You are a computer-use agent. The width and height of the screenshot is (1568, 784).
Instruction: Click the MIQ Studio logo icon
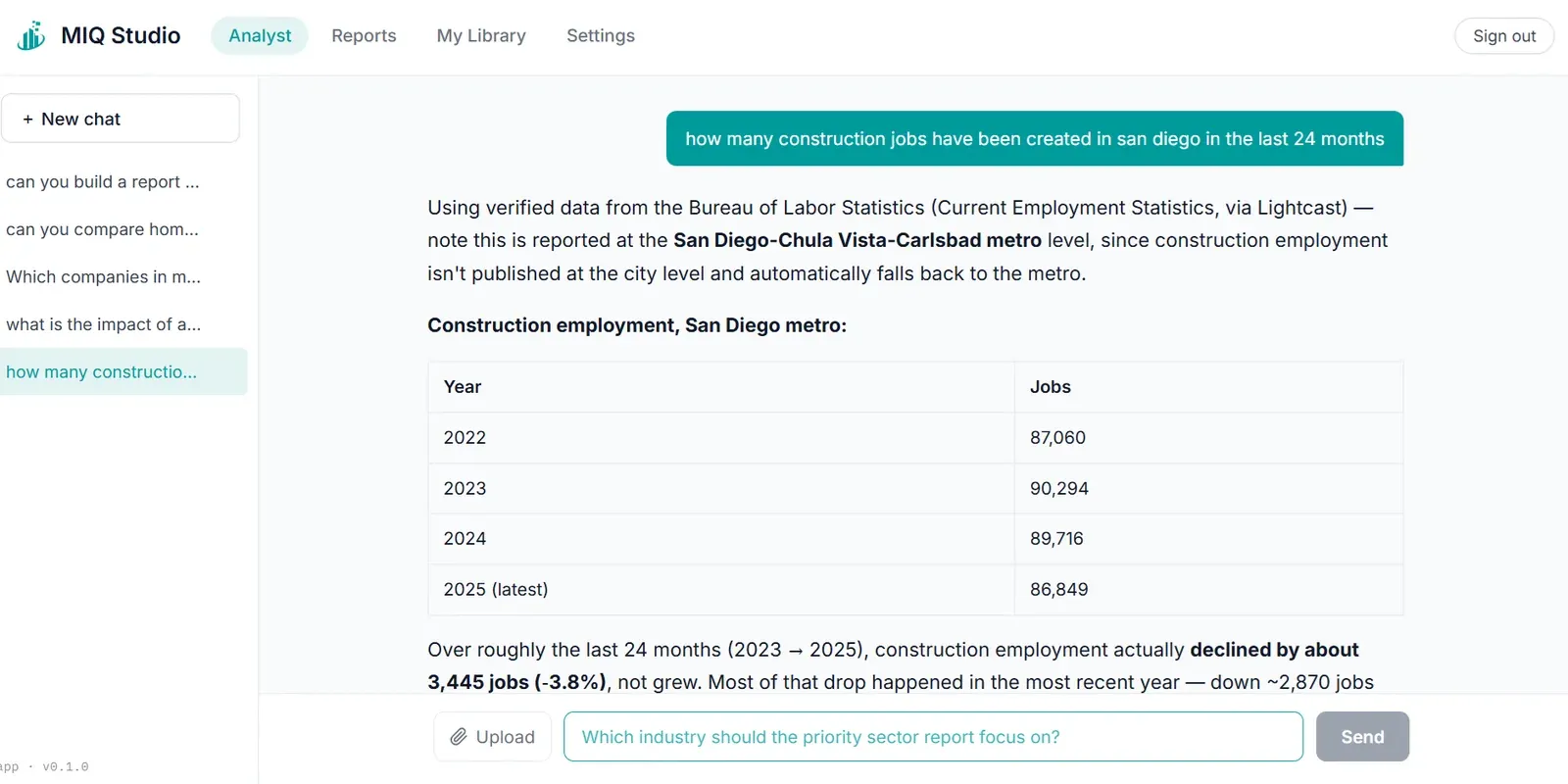point(31,35)
